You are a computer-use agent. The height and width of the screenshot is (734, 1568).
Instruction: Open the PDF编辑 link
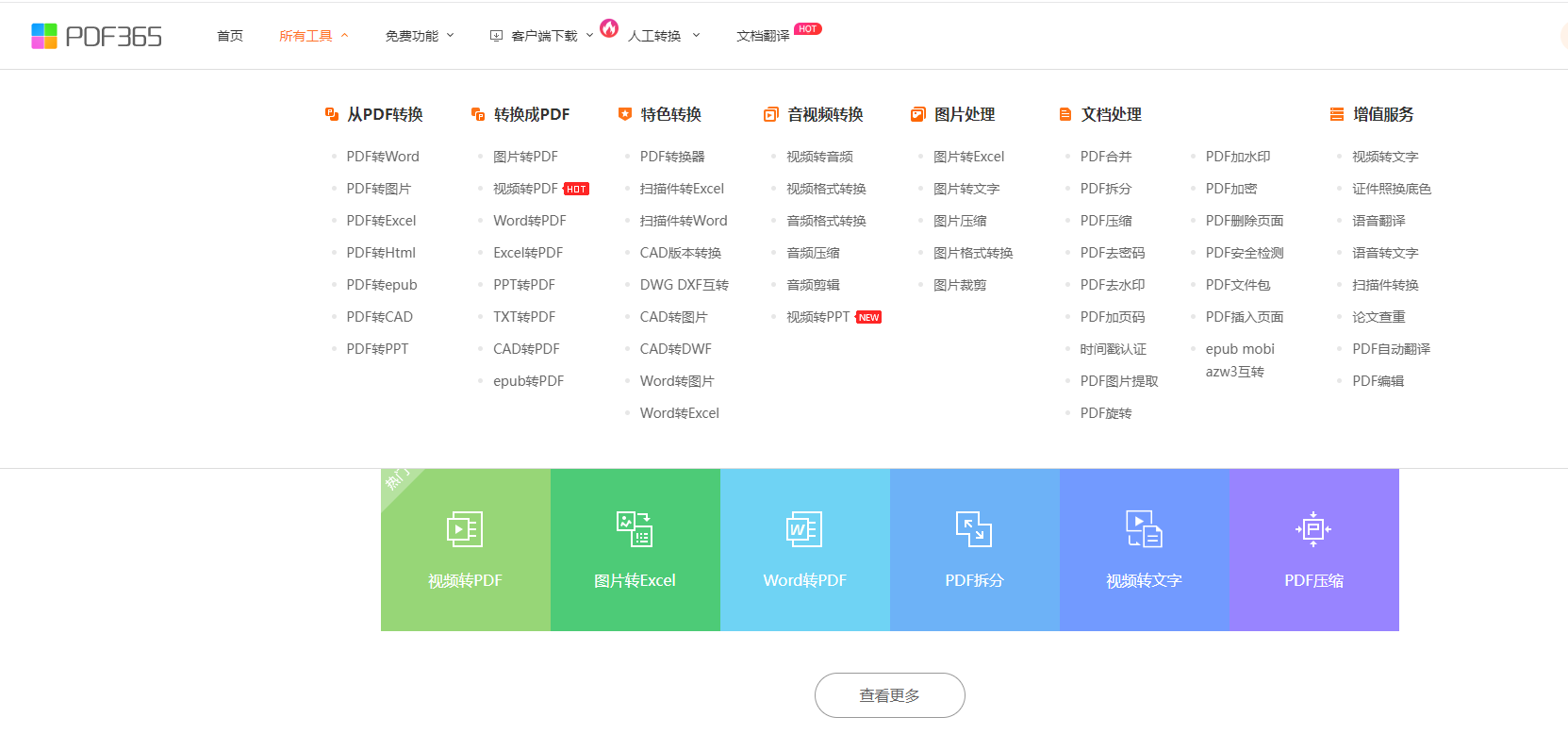1378,381
